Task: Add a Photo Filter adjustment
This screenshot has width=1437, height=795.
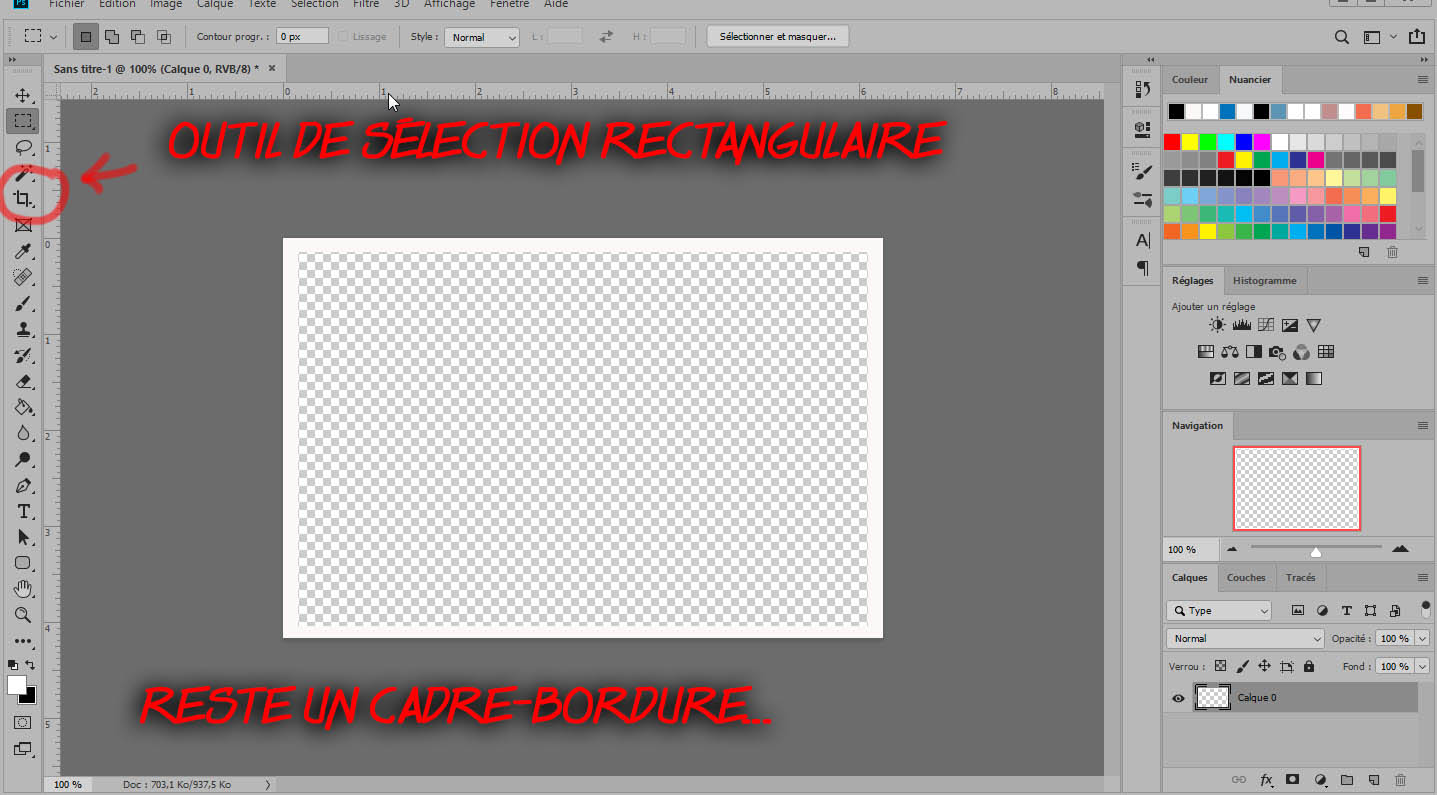Action: (x=1277, y=352)
